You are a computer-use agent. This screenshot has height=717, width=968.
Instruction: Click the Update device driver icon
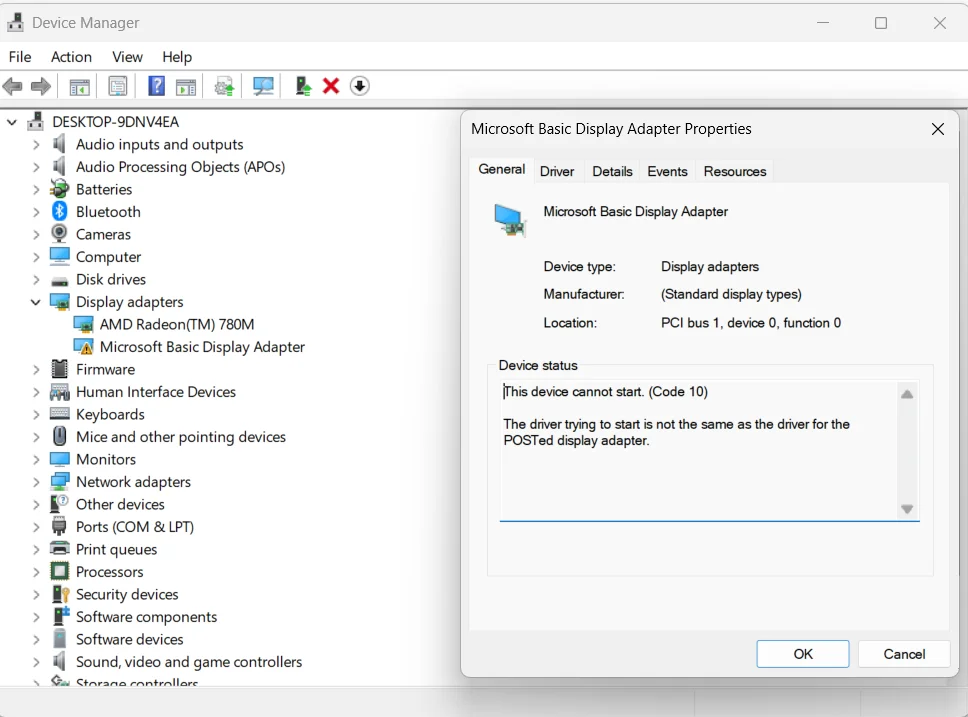224,86
